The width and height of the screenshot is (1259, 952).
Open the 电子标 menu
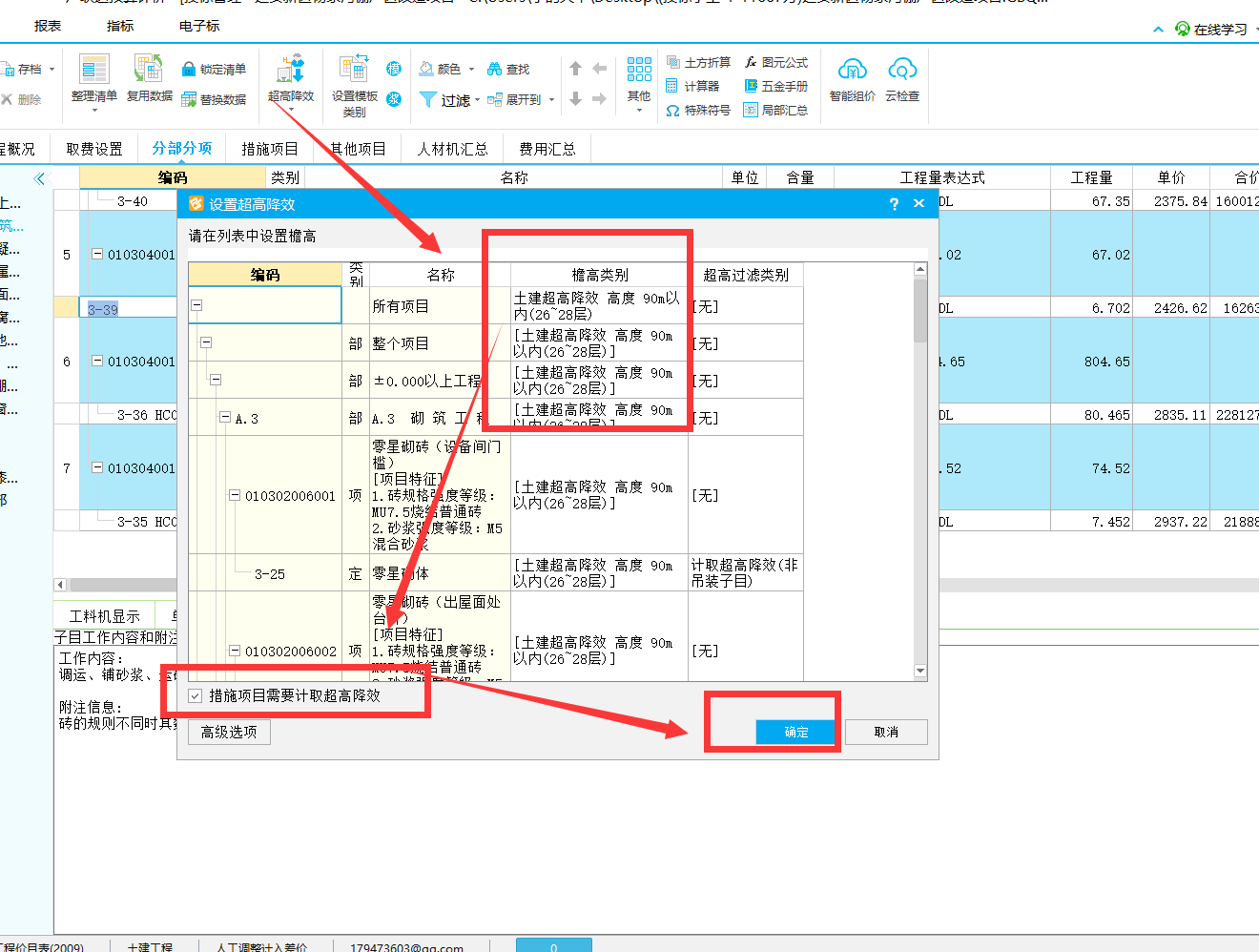click(x=199, y=26)
